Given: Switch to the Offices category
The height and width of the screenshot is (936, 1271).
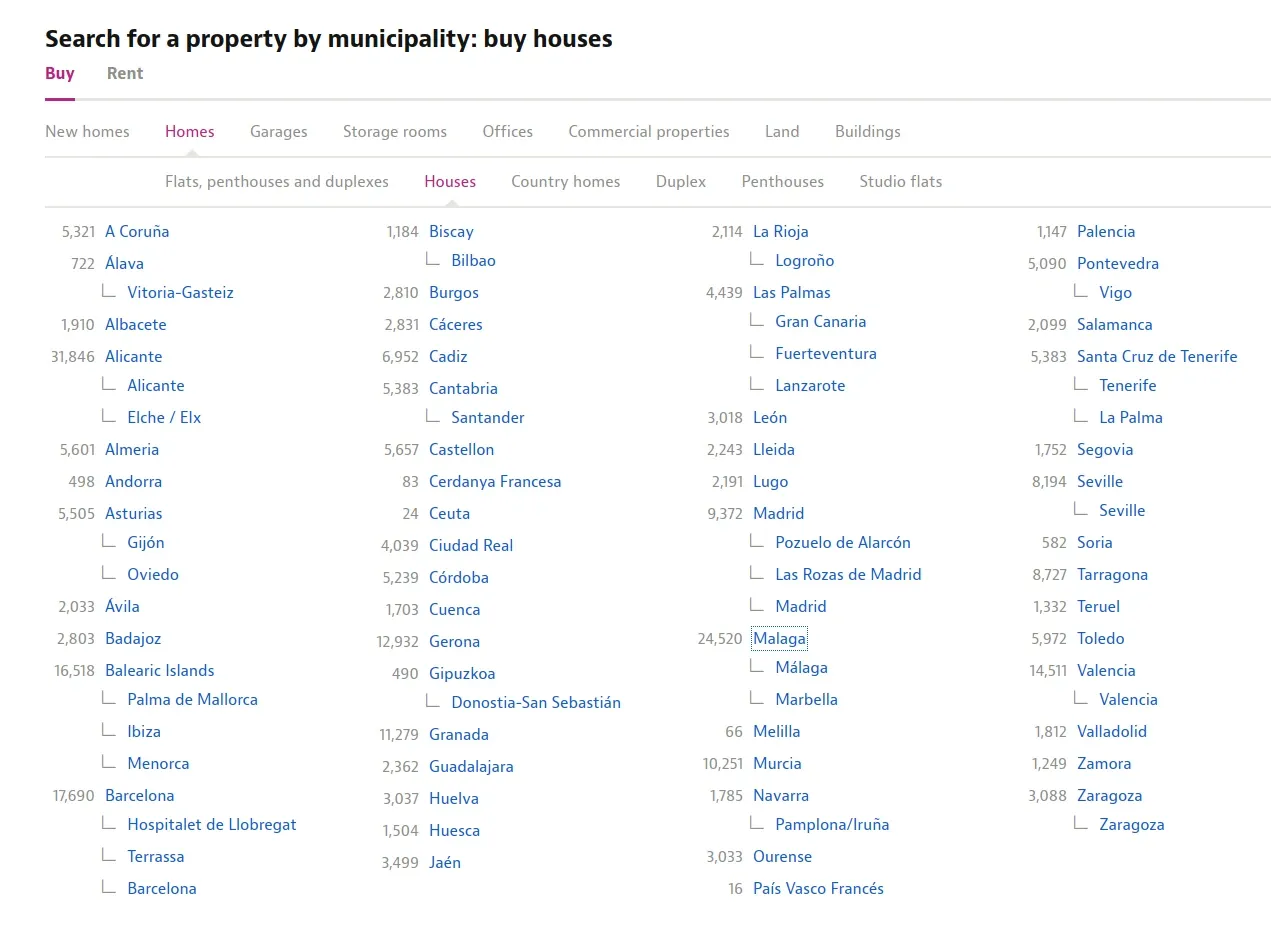Looking at the screenshot, I should click(507, 131).
